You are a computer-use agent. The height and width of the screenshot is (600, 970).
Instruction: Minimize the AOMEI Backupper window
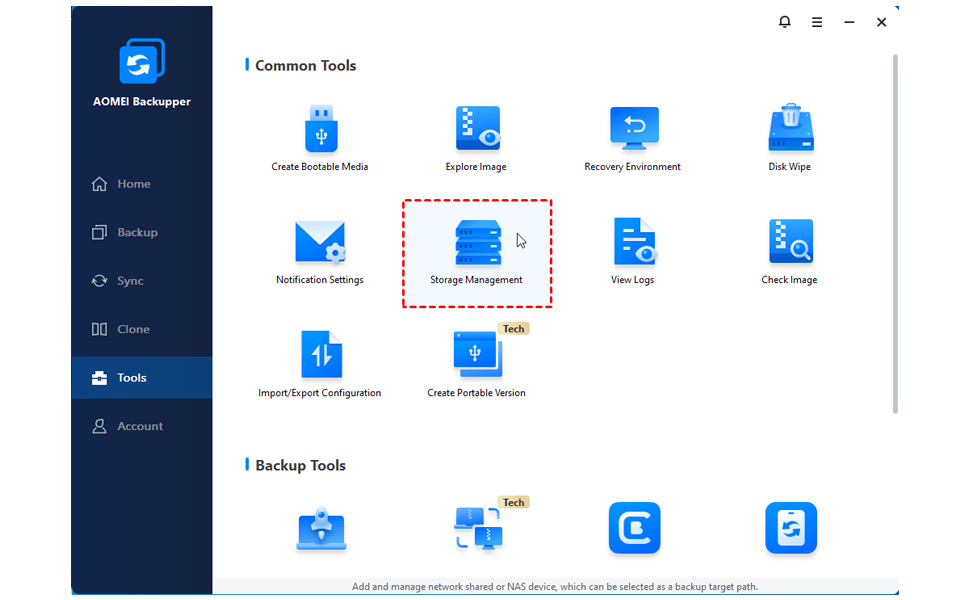[x=849, y=22]
